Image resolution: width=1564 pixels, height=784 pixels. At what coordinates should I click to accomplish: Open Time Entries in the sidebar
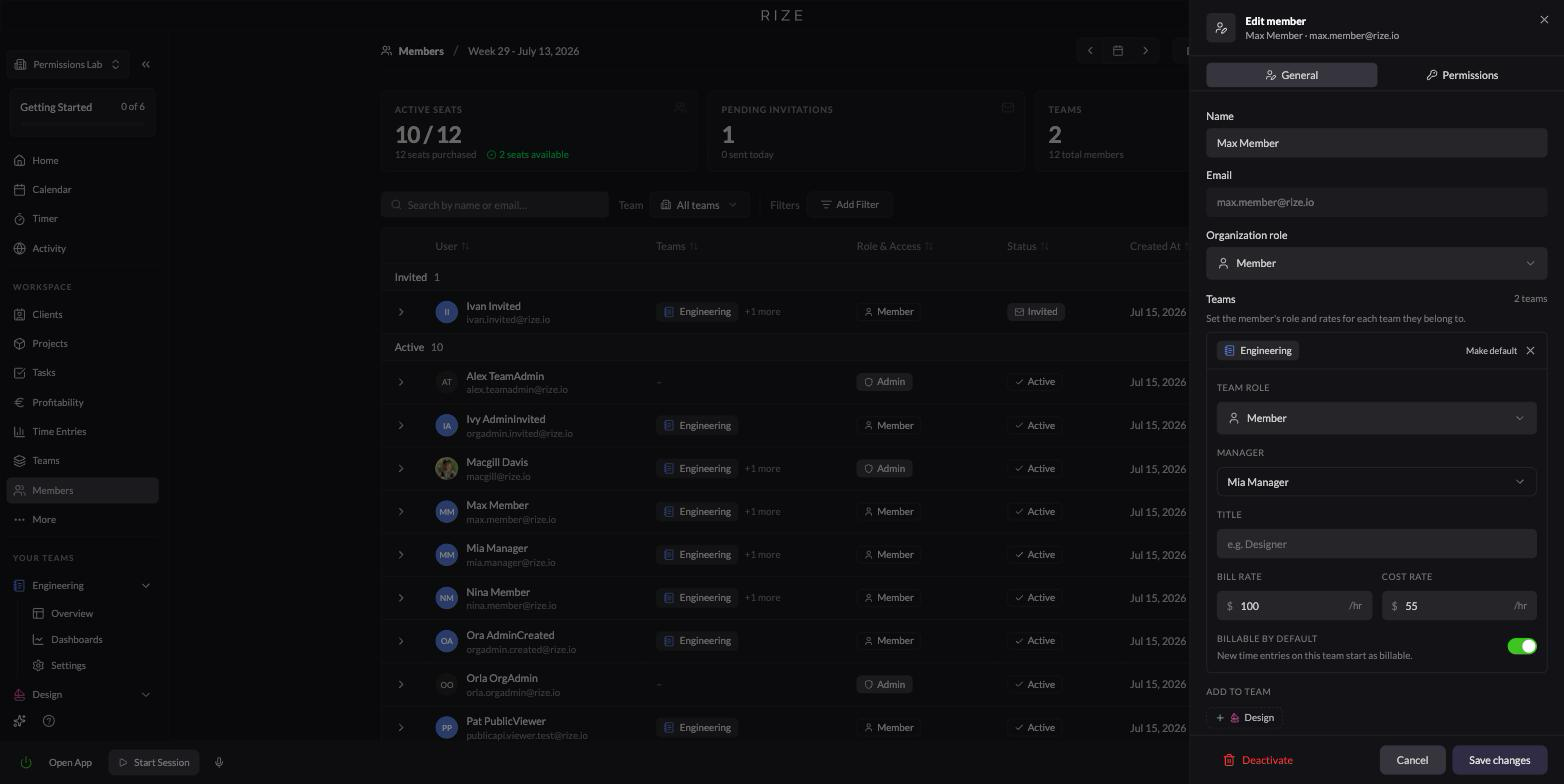[x=82, y=431]
